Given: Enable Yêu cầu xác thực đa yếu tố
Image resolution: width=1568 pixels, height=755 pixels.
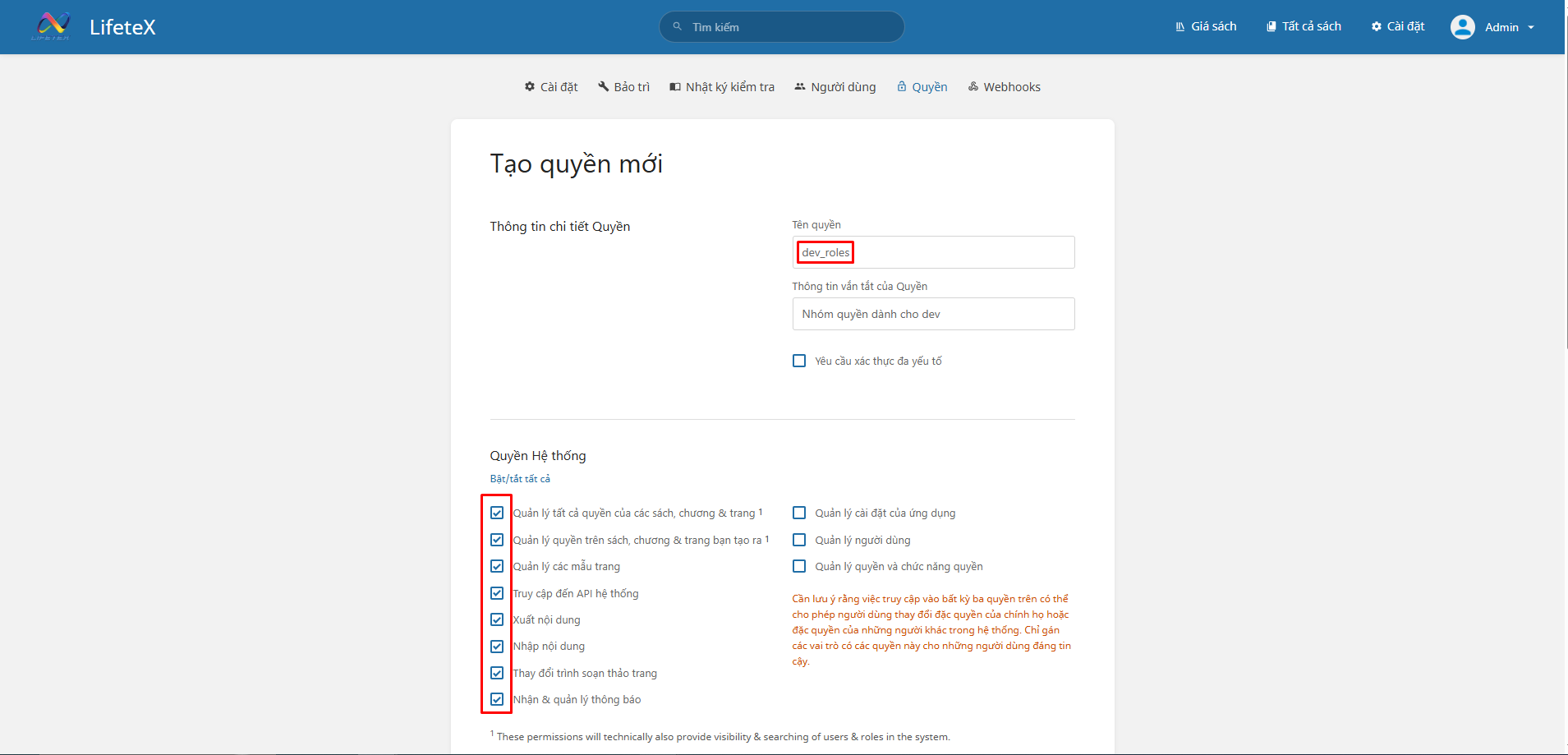Looking at the screenshot, I should pyautogui.click(x=799, y=361).
